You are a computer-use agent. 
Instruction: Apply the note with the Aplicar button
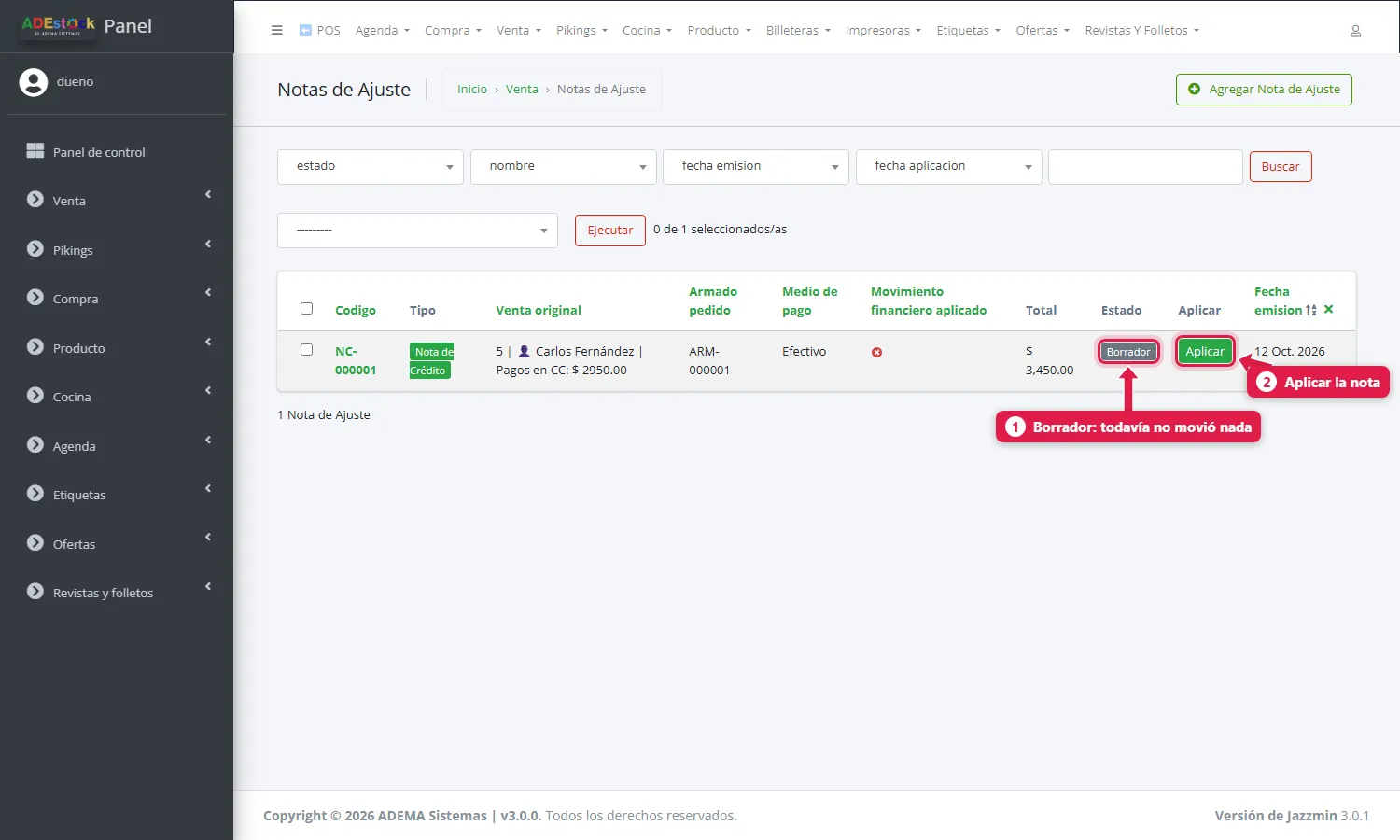1205,351
